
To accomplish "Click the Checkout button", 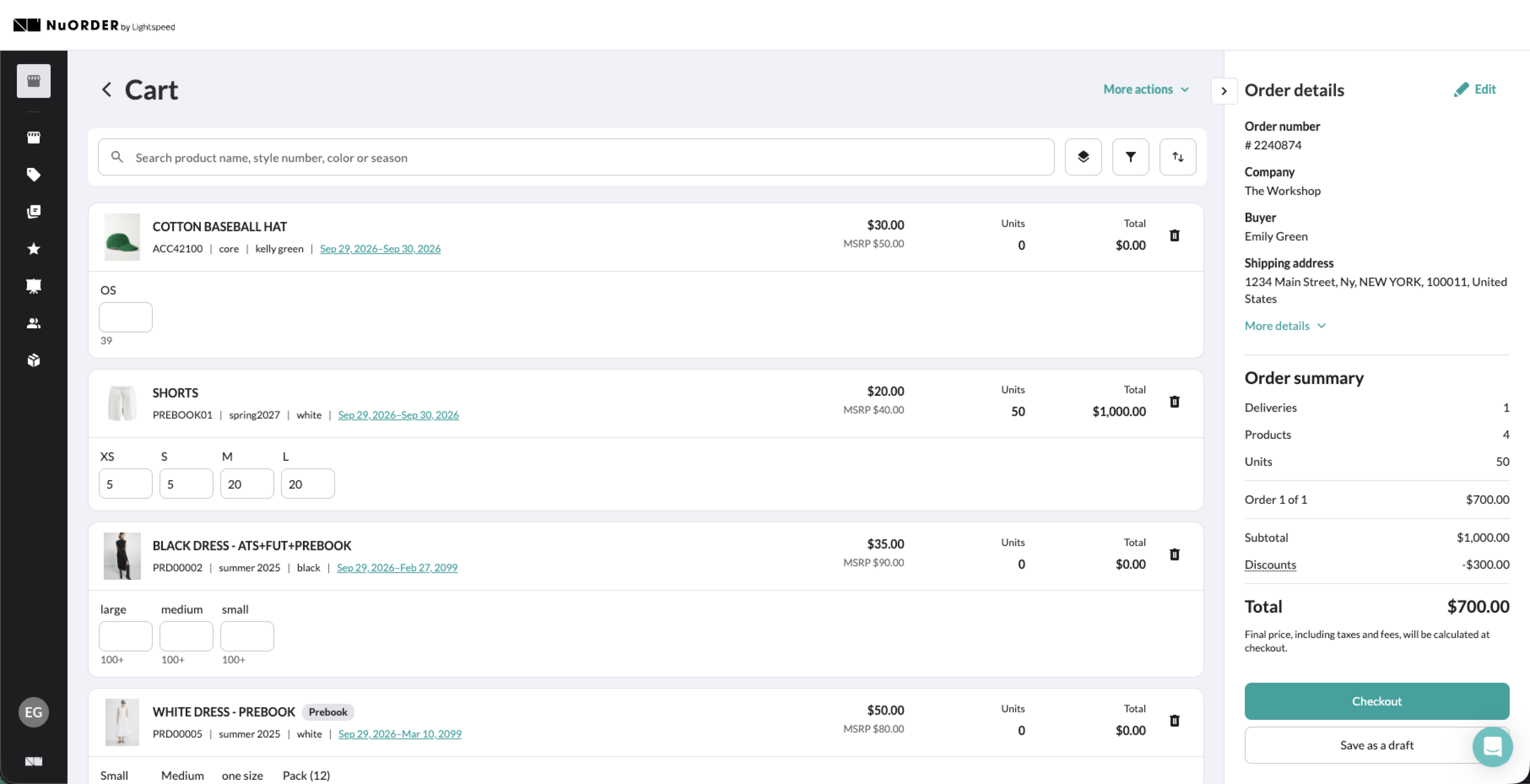I will pyautogui.click(x=1377, y=701).
